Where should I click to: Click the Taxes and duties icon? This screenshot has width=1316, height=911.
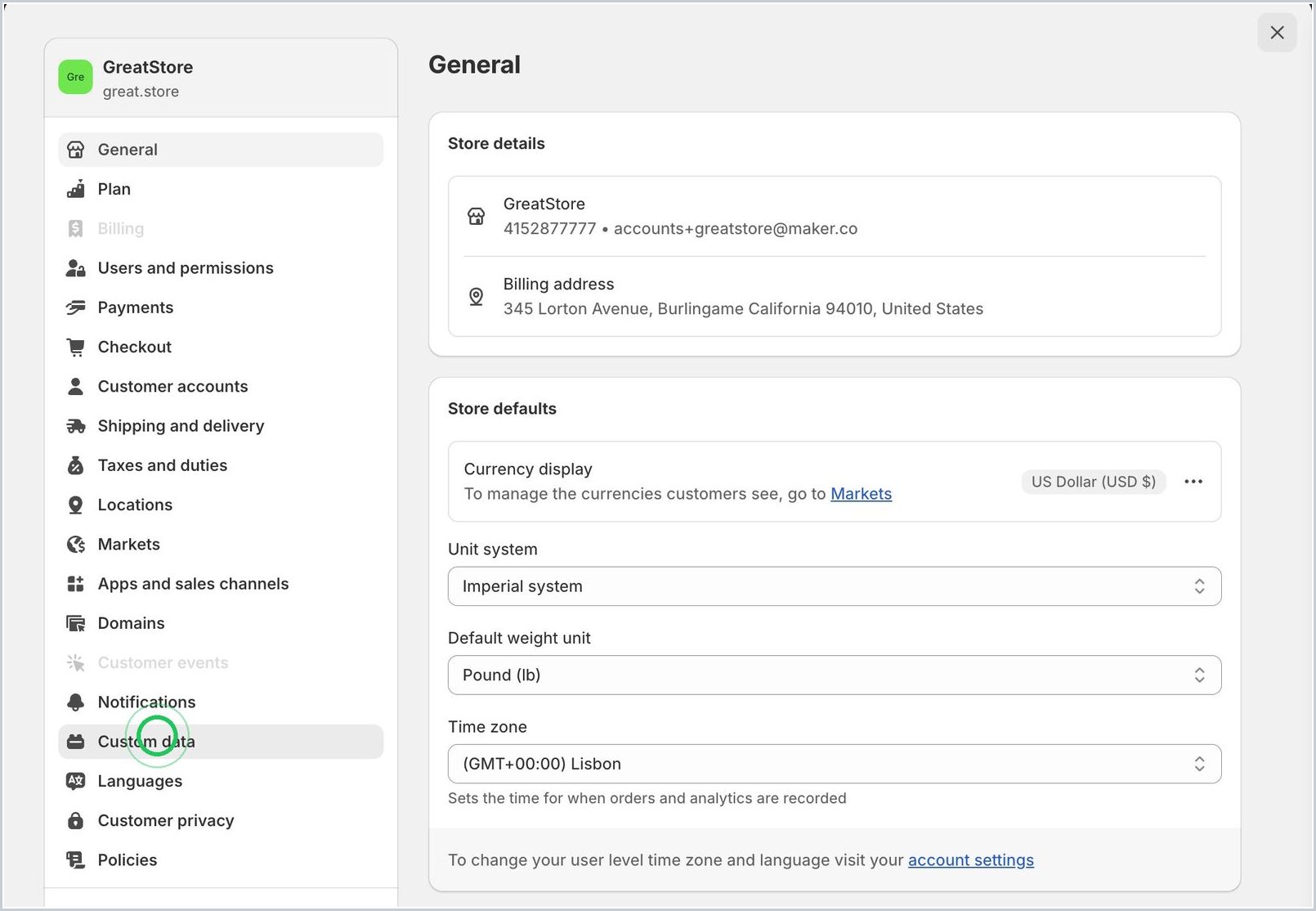point(75,465)
